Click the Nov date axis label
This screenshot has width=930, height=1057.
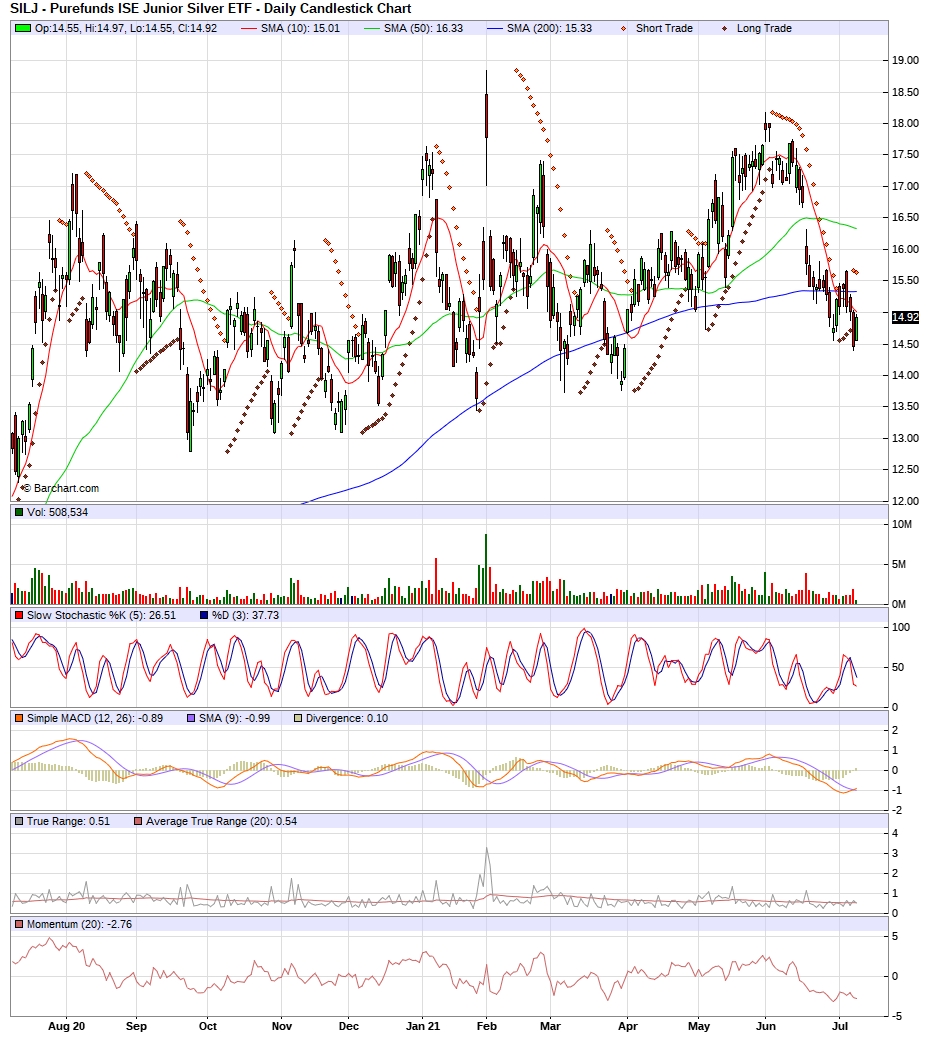tap(282, 1026)
